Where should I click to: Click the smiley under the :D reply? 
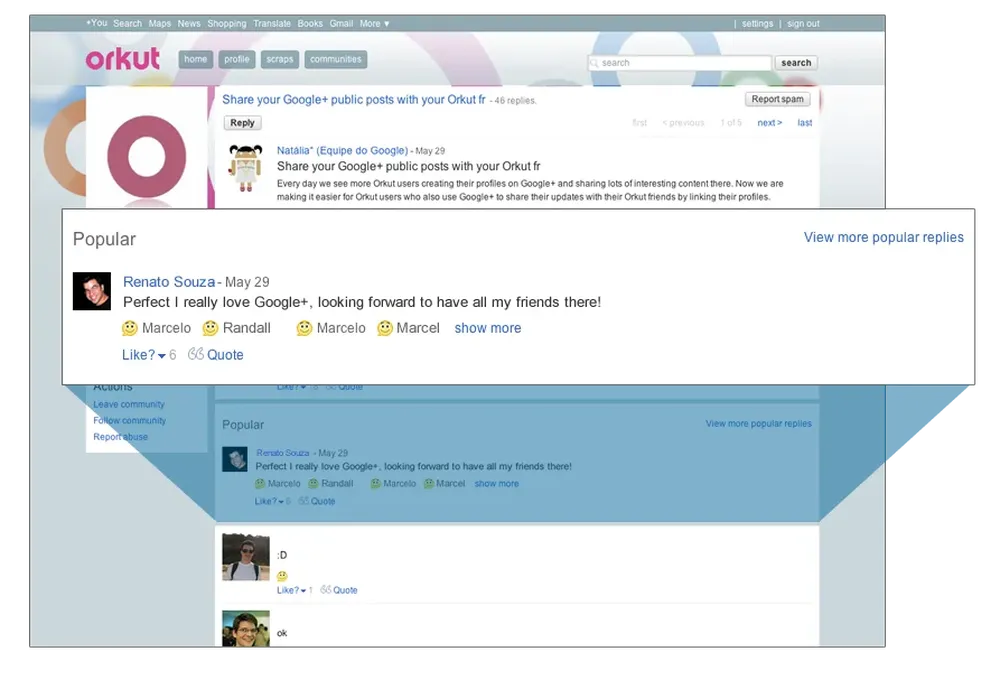(282, 576)
